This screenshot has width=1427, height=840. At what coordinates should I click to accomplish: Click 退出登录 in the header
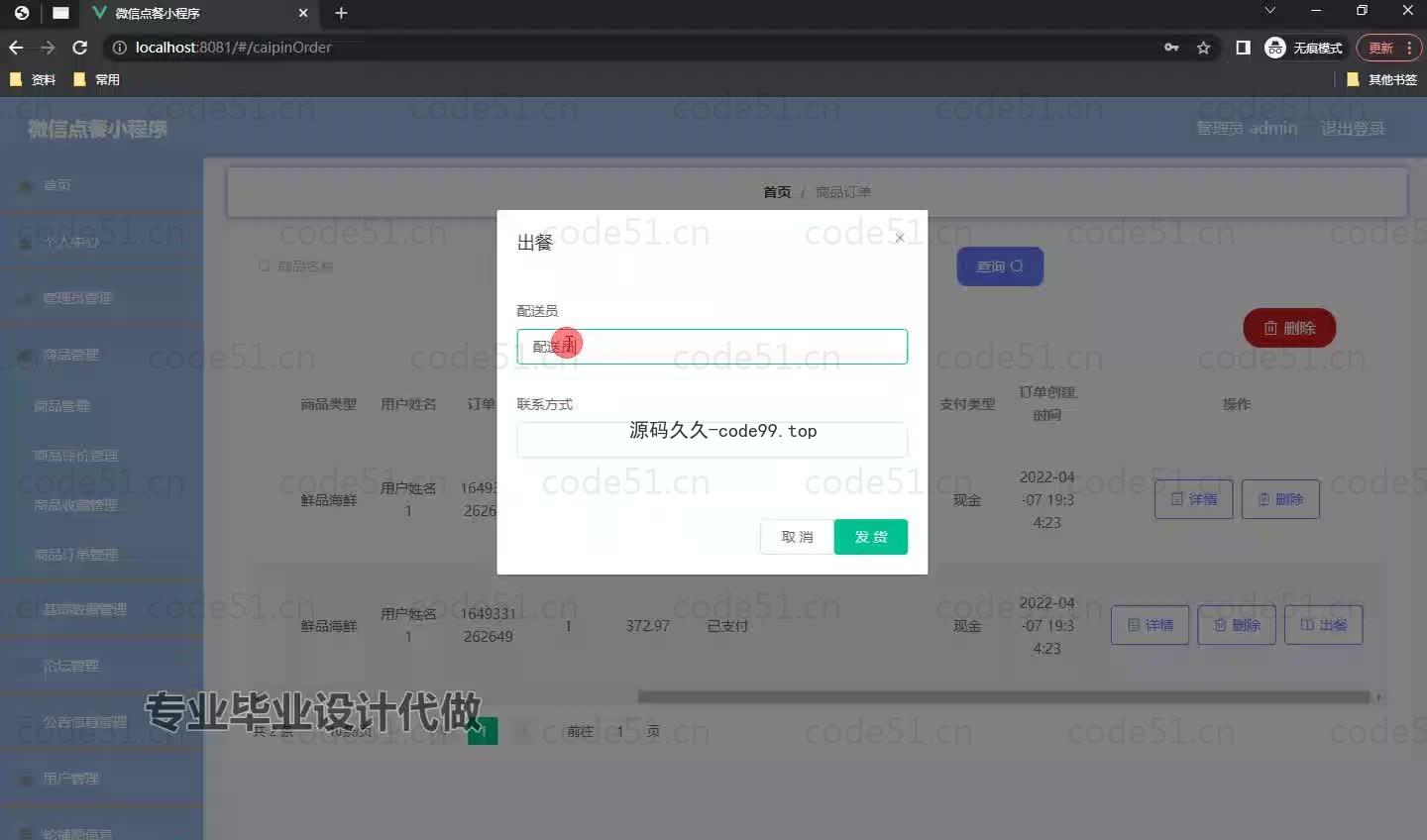point(1353,129)
